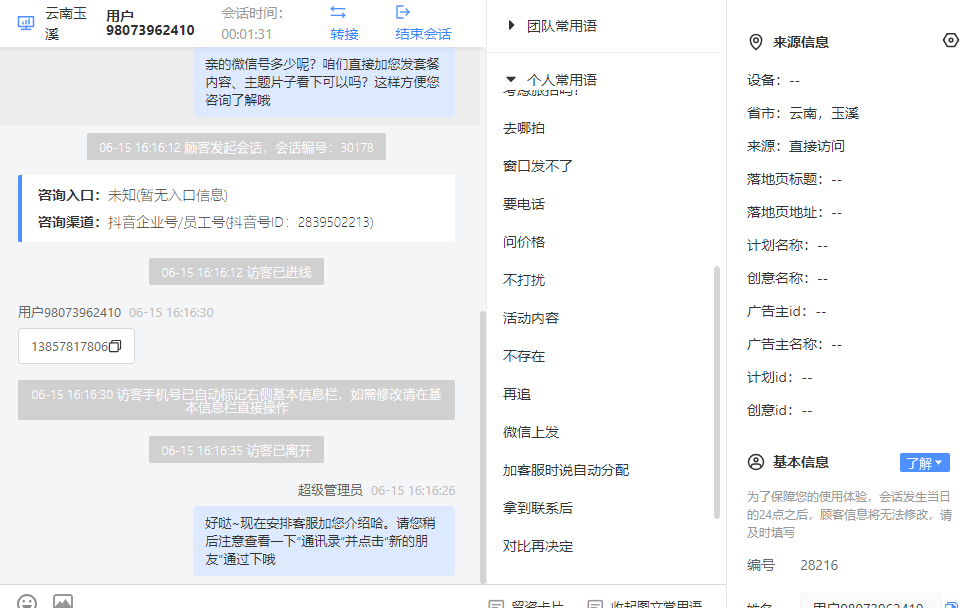The height and width of the screenshot is (608, 977).
Task: Click the 访客已进线 system notice
Action: (236, 272)
